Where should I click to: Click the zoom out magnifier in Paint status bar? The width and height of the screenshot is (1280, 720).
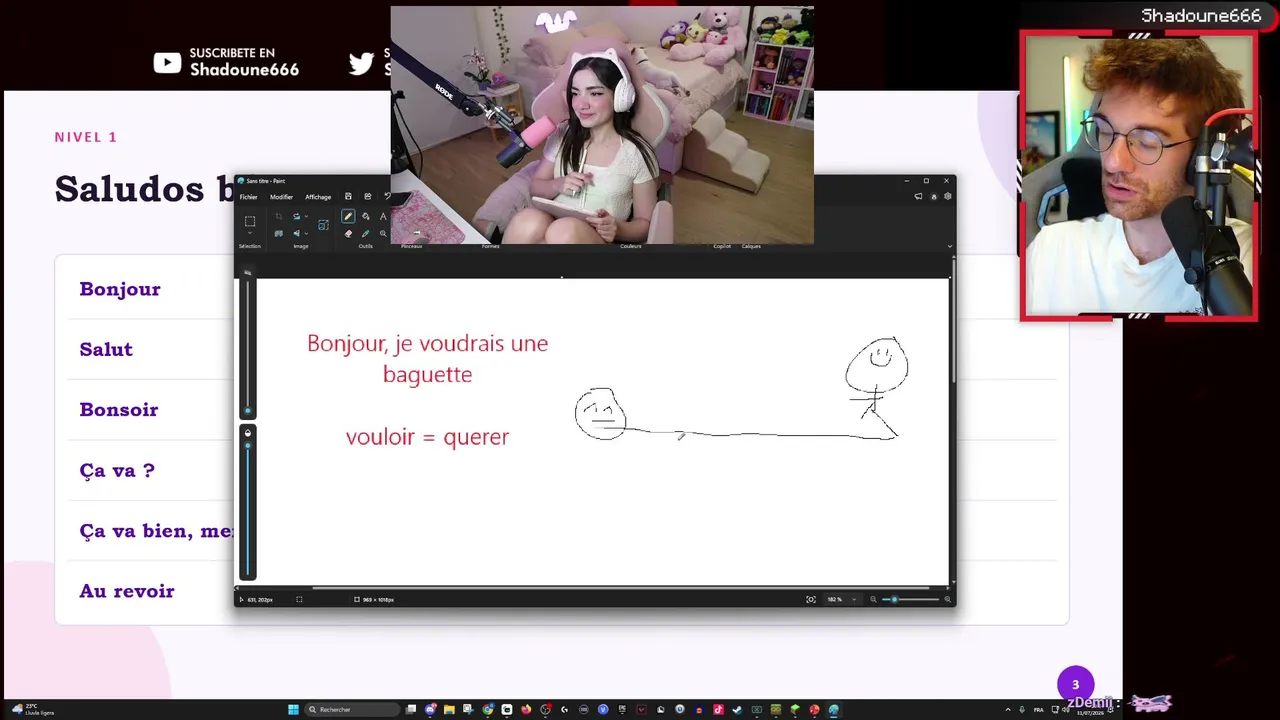[873, 599]
